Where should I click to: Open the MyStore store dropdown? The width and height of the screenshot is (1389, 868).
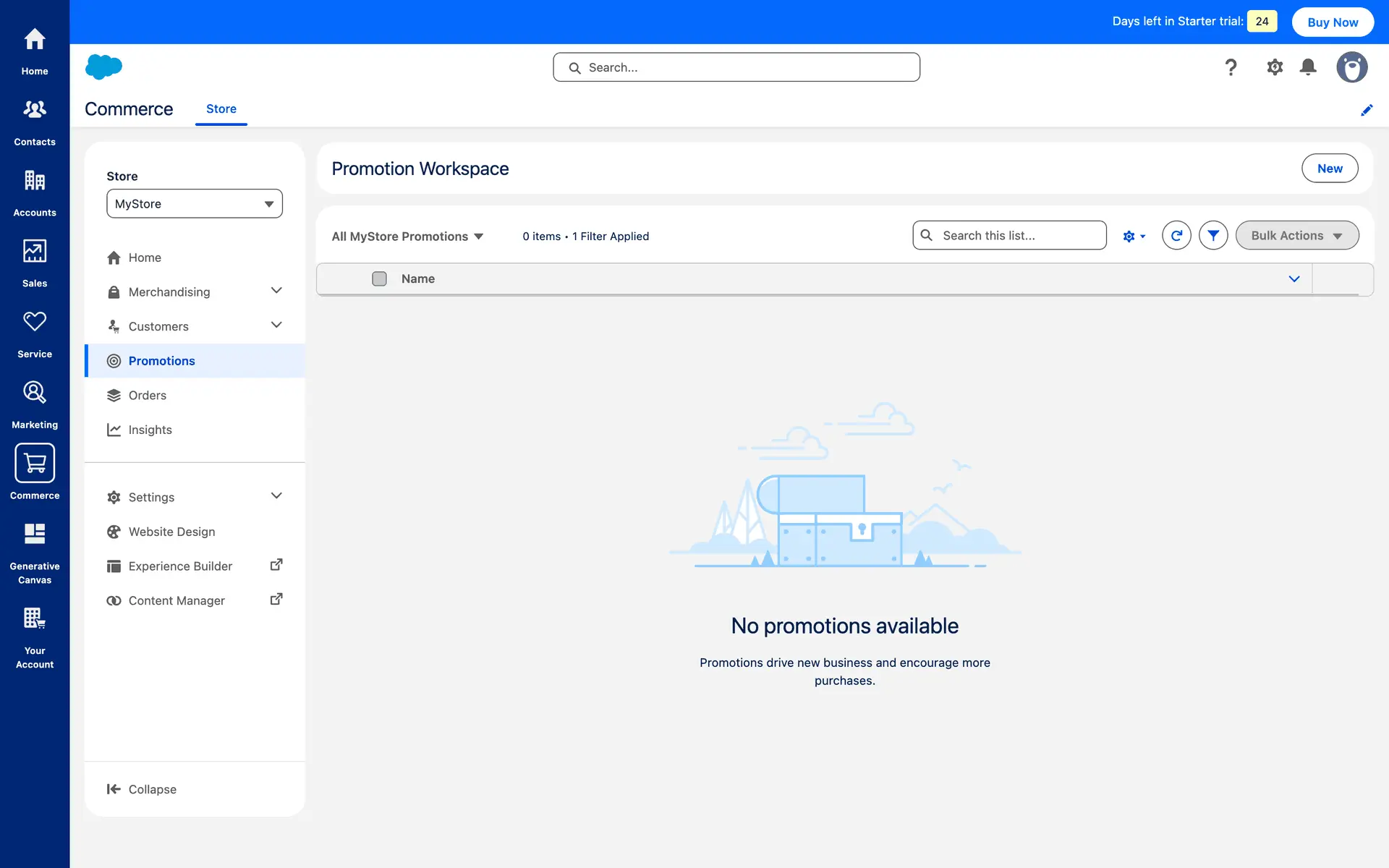(x=195, y=204)
